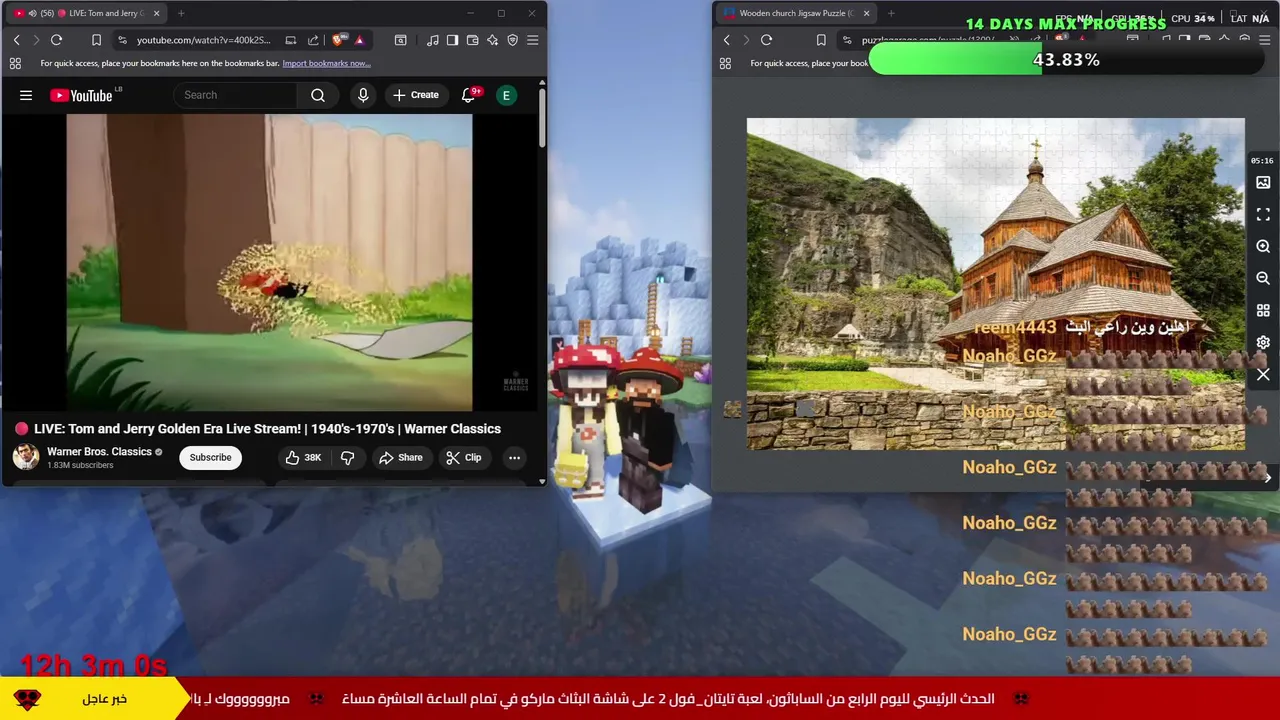Close the Tom and Jerry tab
This screenshot has height=720, width=1280.
[x=156, y=13]
